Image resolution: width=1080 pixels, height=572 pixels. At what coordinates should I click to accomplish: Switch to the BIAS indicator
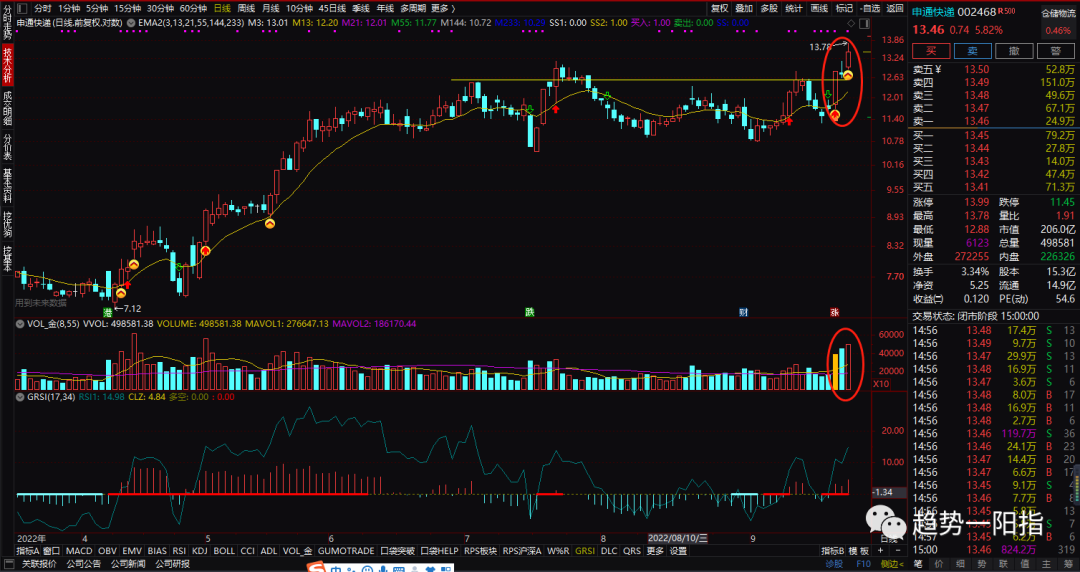tap(157, 551)
